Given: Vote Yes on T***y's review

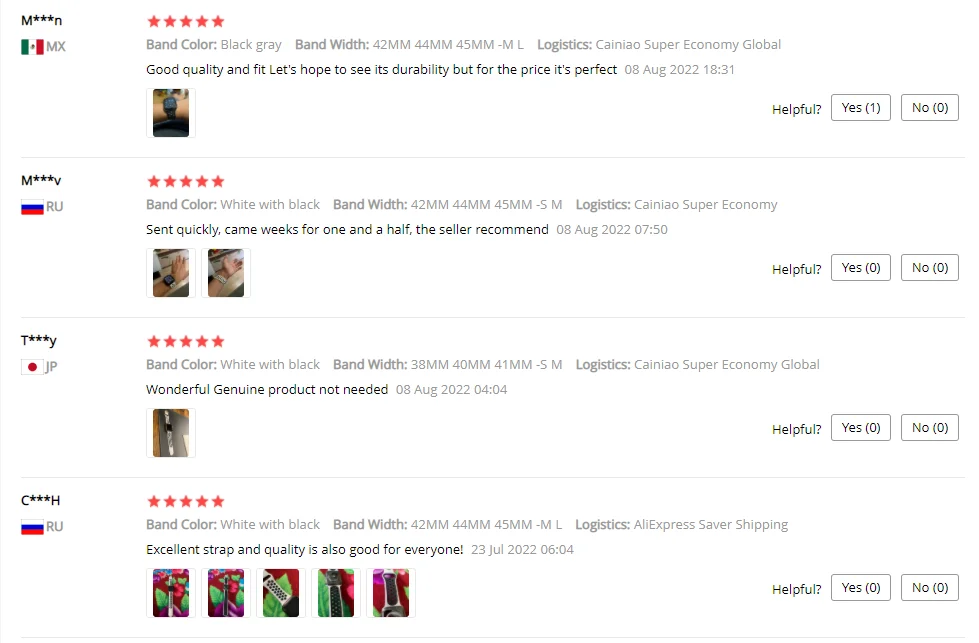Looking at the screenshot, I should 860,428.
